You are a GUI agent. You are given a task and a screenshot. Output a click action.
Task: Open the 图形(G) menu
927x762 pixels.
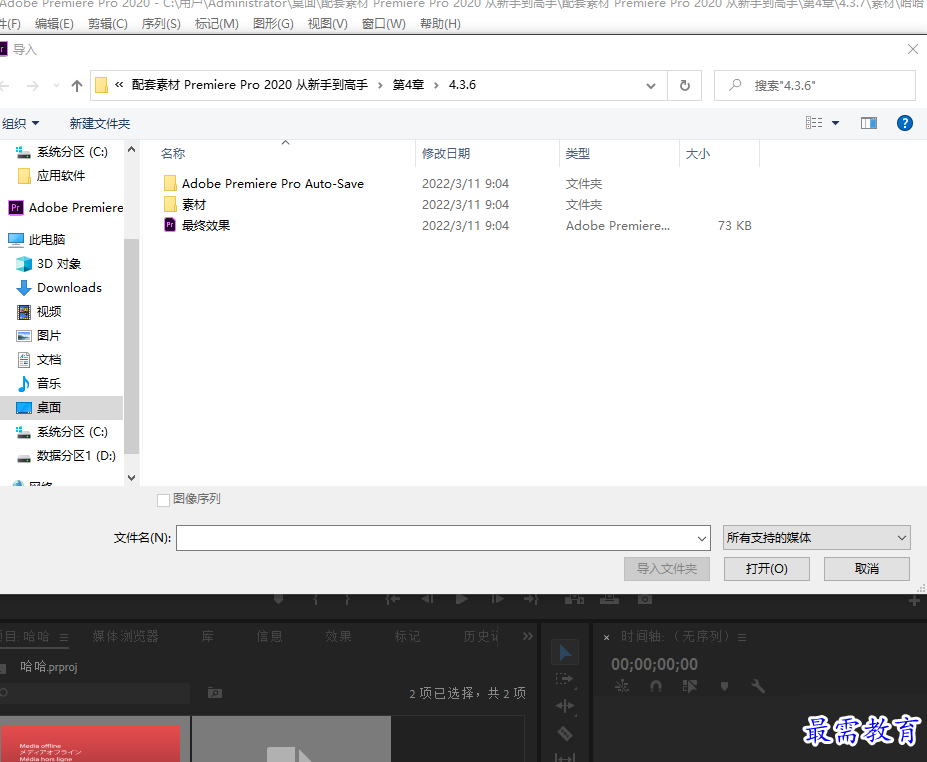pyautogui.click(x=273, y=24)
